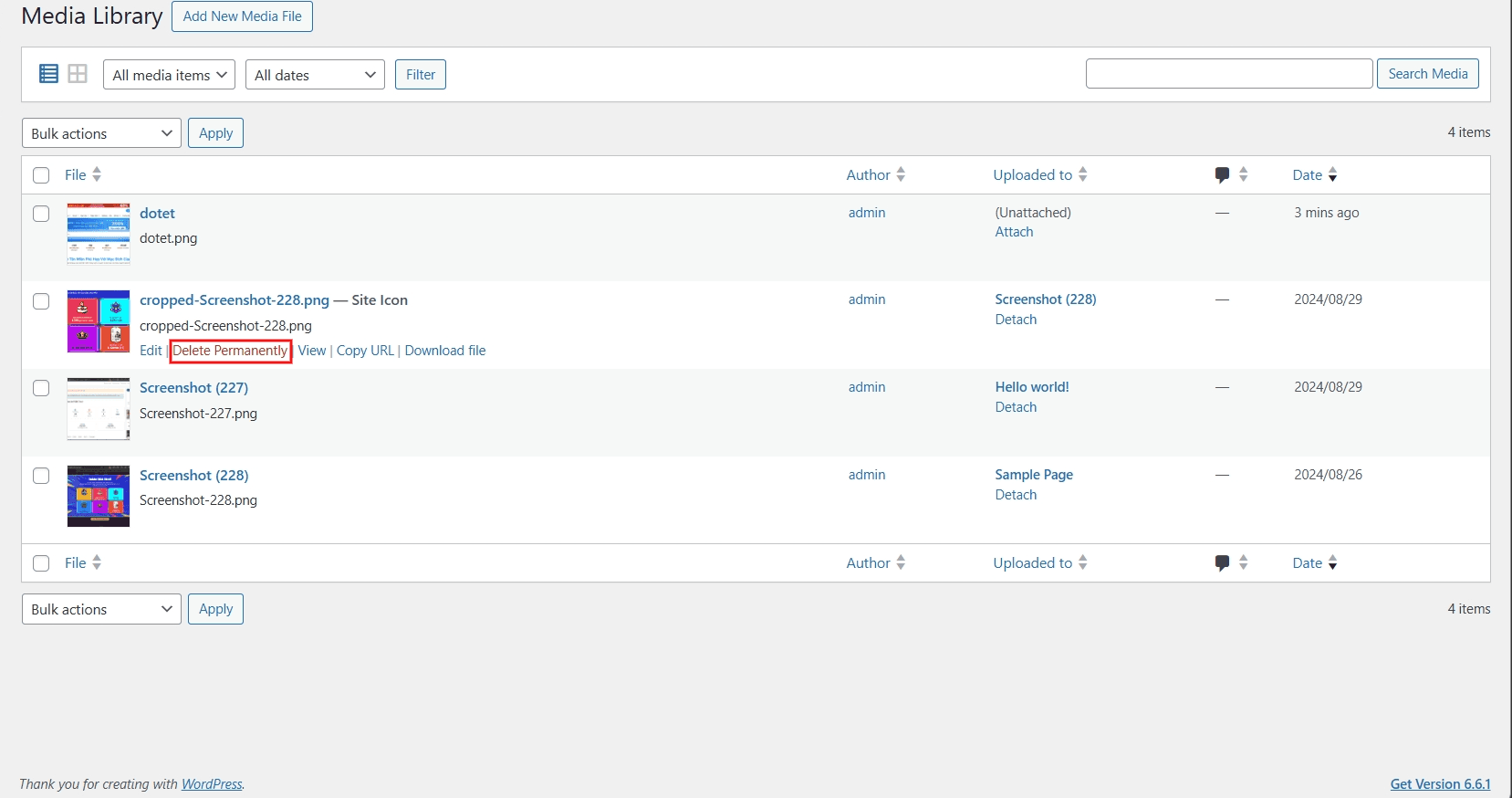Focus the media search input field

pyautogui.click(x=1228, y=74)
